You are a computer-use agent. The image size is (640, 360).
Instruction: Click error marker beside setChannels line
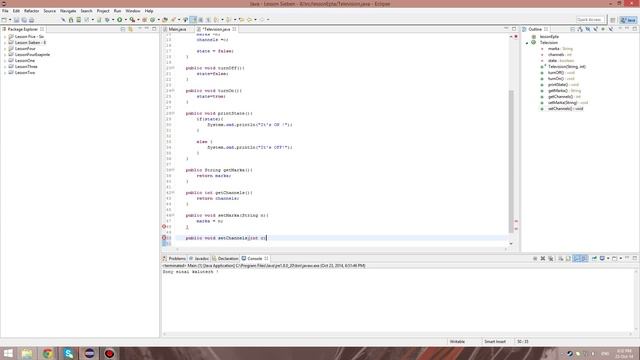(164, 238)
